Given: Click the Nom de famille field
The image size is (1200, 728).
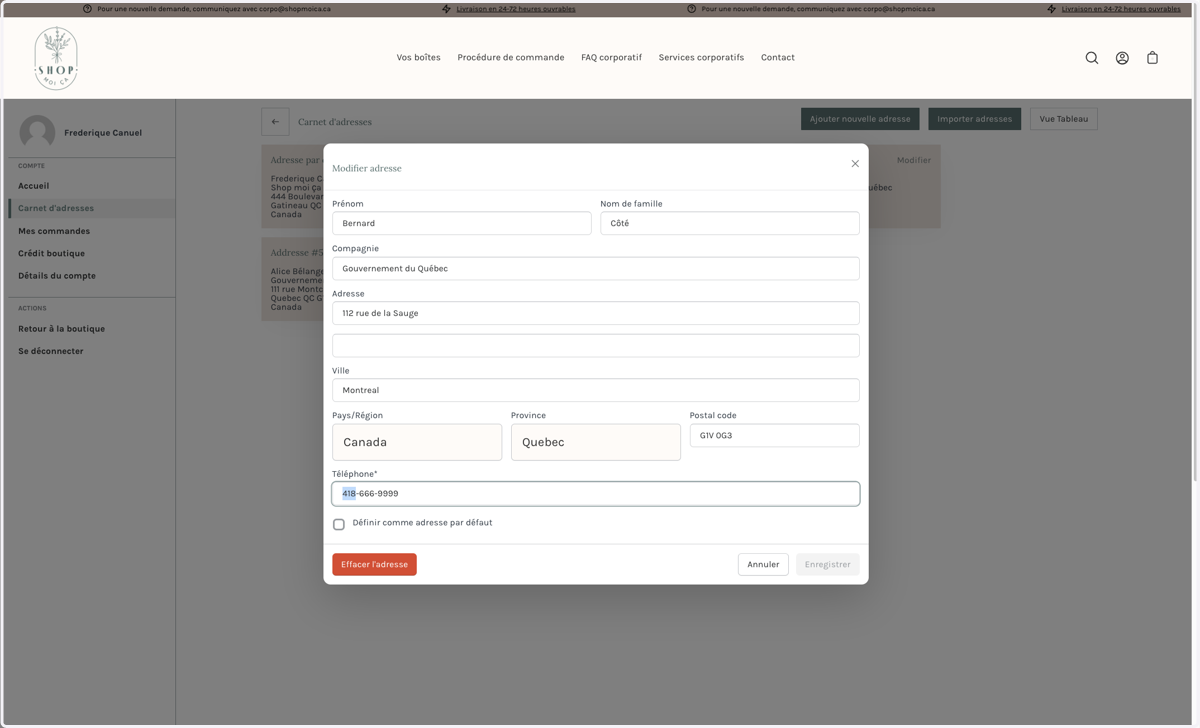Looking at the screenshot, I should [730, 223].
